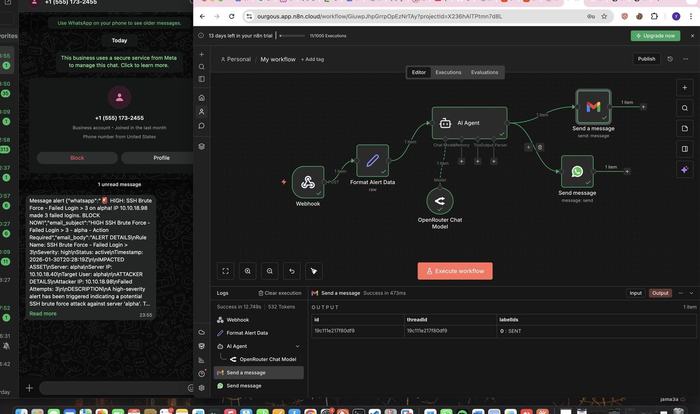700x414 pixels.
Task: Switch to the Executions tab
Action: click(x=448, y=72)
